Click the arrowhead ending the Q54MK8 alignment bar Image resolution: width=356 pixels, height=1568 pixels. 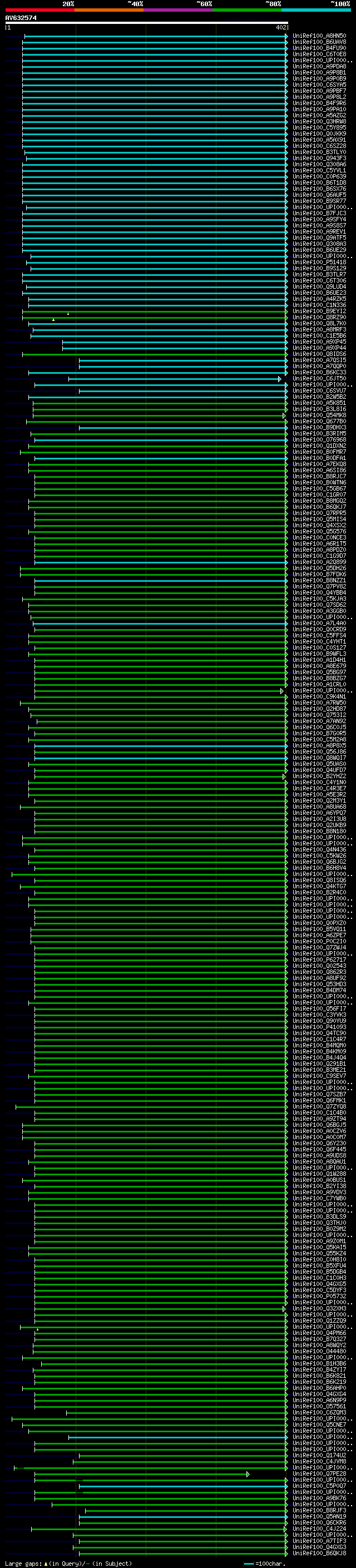point(284,417)
